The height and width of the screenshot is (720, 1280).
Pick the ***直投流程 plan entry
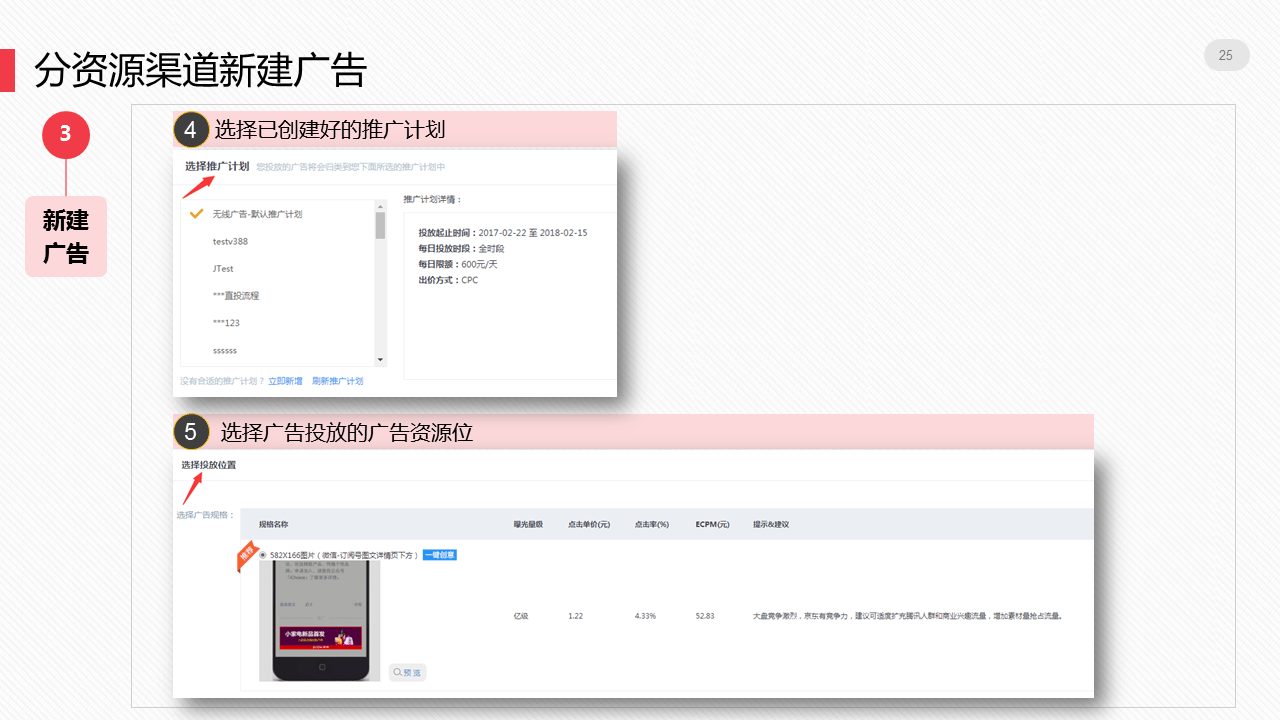236,296
